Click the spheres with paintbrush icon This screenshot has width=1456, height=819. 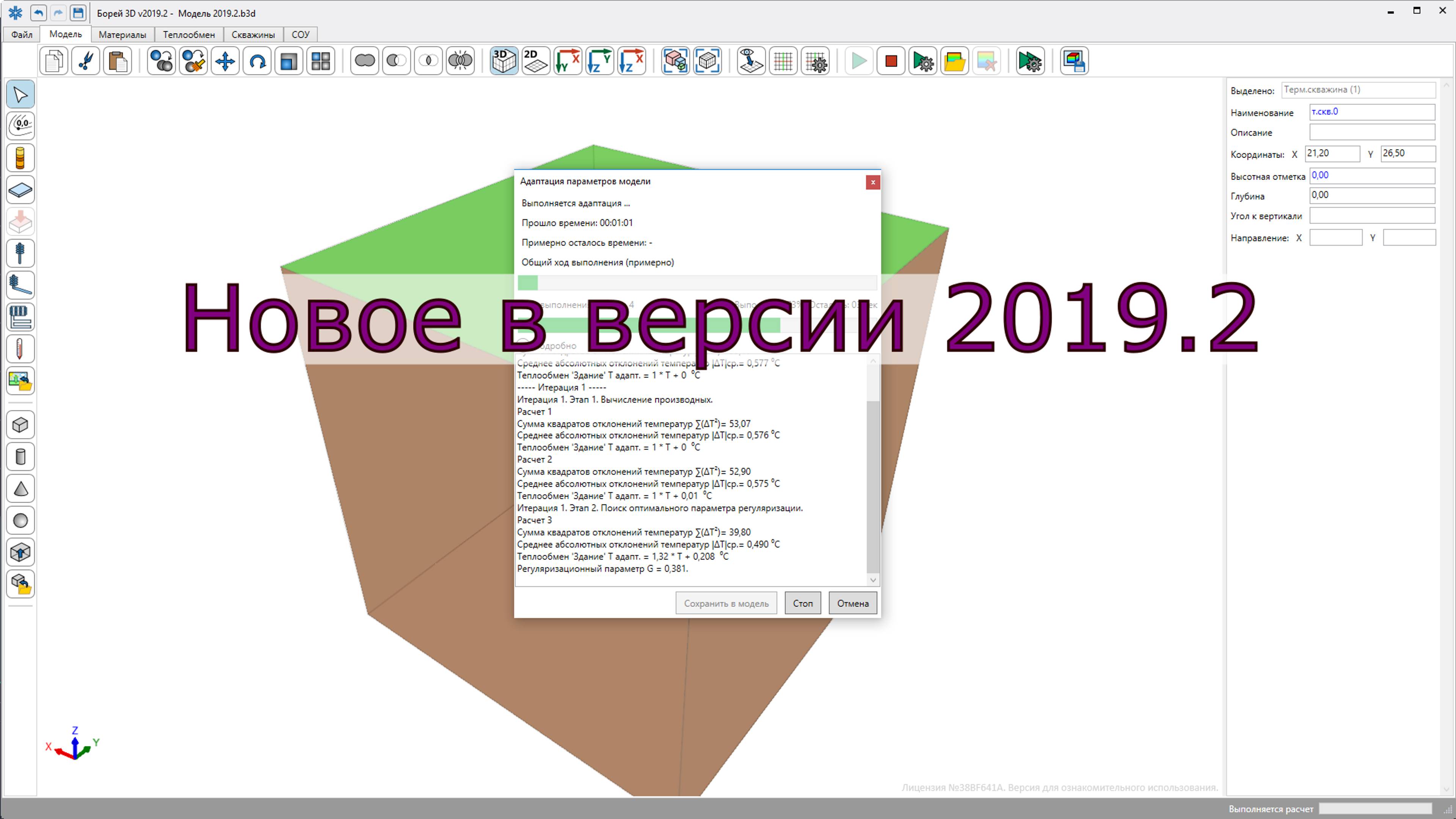(x=193, y=61)
